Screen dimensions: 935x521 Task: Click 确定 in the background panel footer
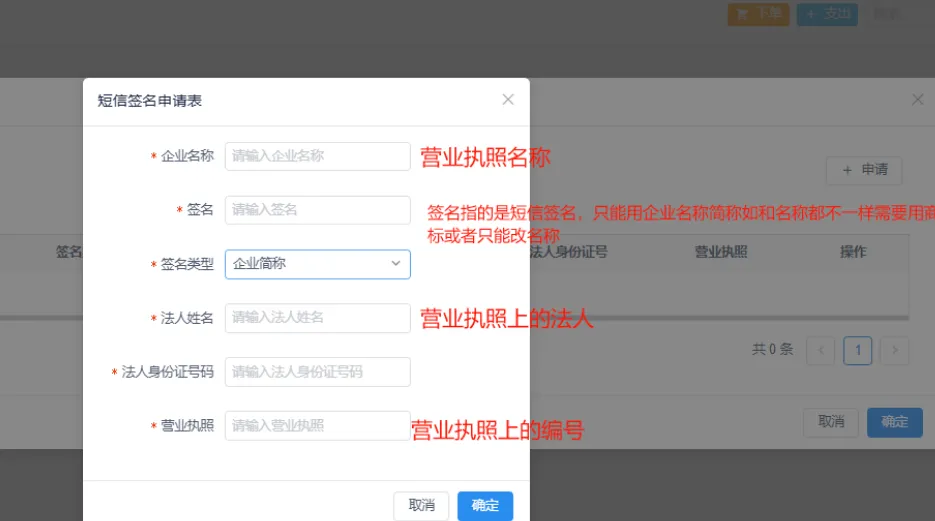click(x=894, y=422)
